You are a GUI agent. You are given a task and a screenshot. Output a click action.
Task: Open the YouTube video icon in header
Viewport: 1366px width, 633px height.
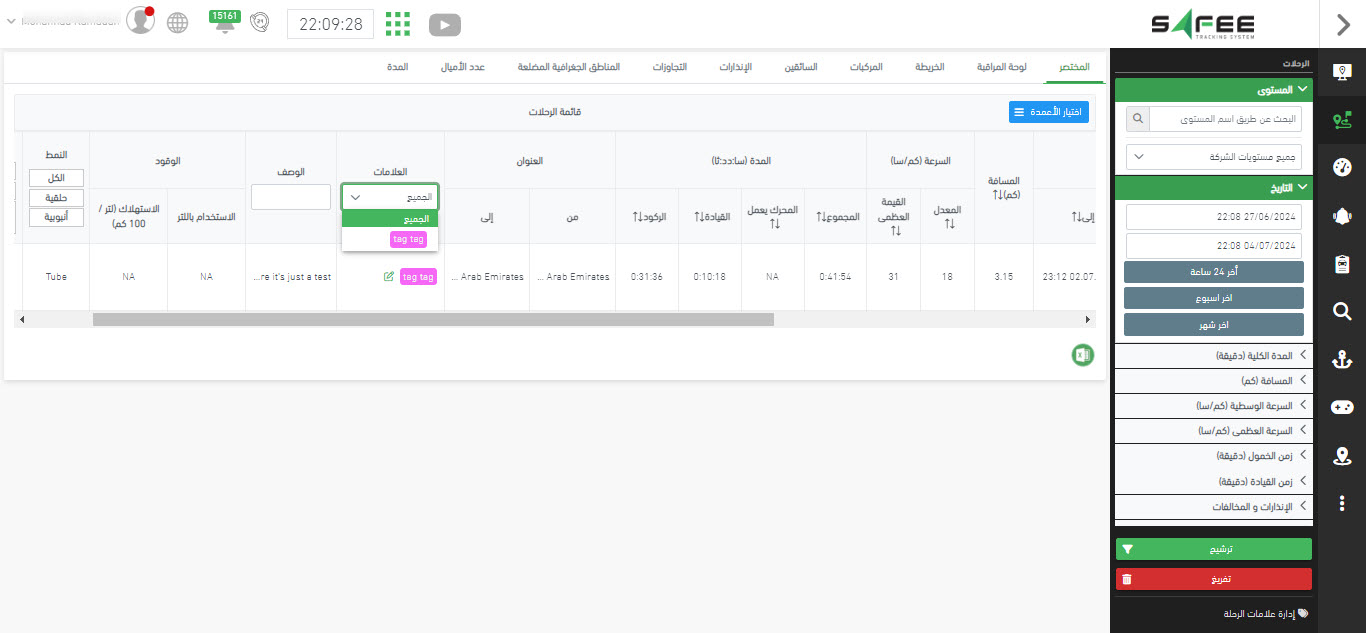point(444,24)
